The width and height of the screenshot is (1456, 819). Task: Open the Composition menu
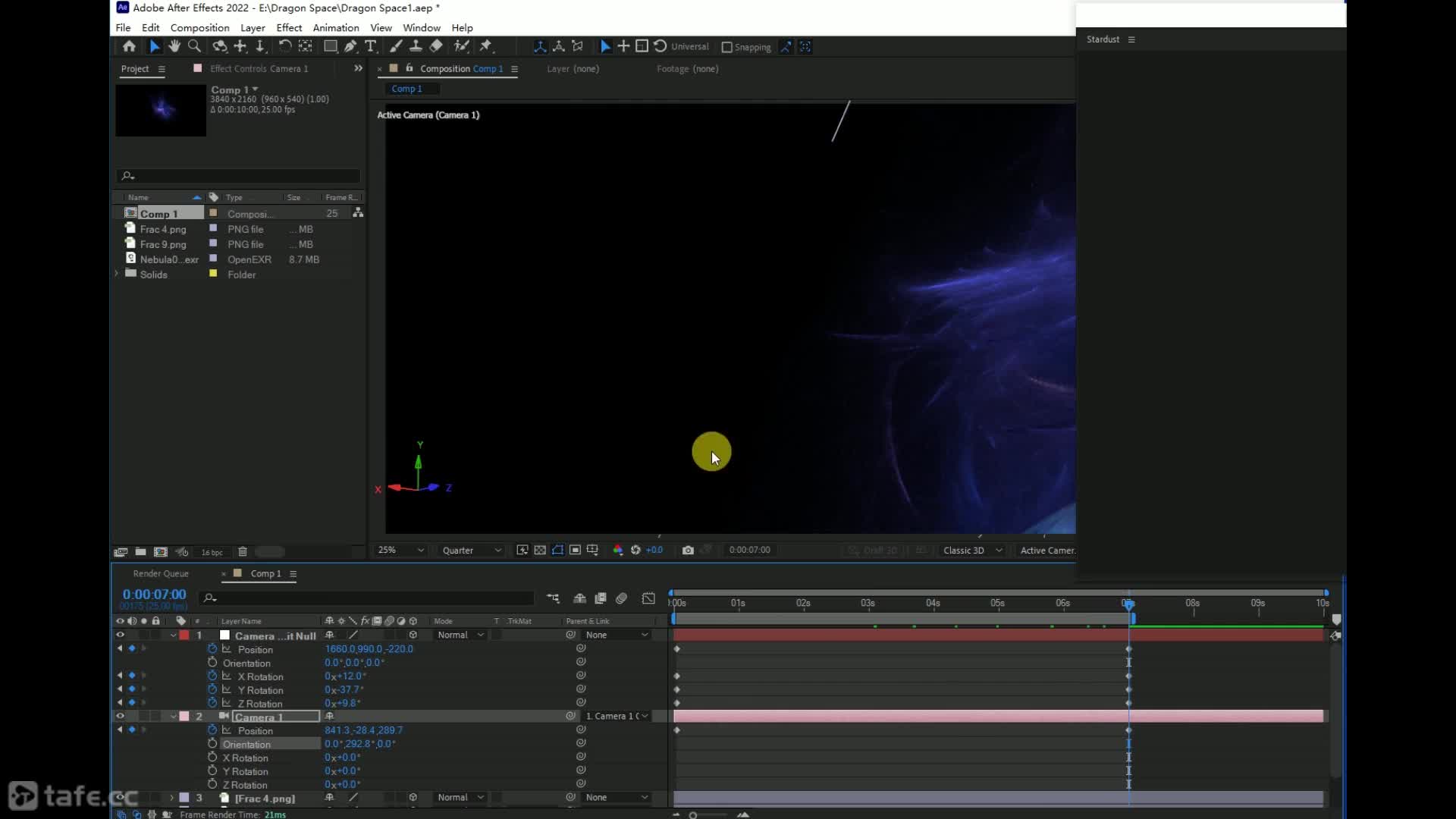point(199,27)
